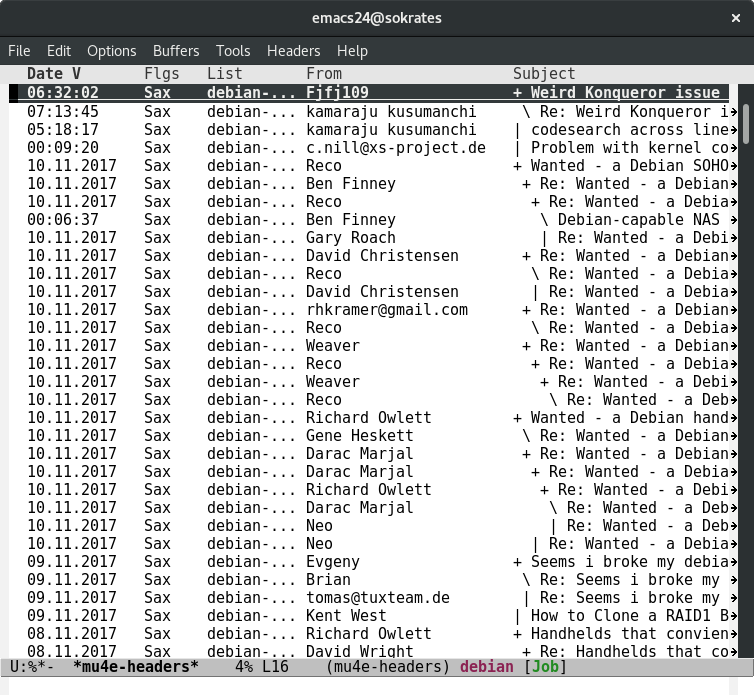Screen dimensions: 754x695
Task: Click the debian label in the mode line
Action: pos(487,667)
